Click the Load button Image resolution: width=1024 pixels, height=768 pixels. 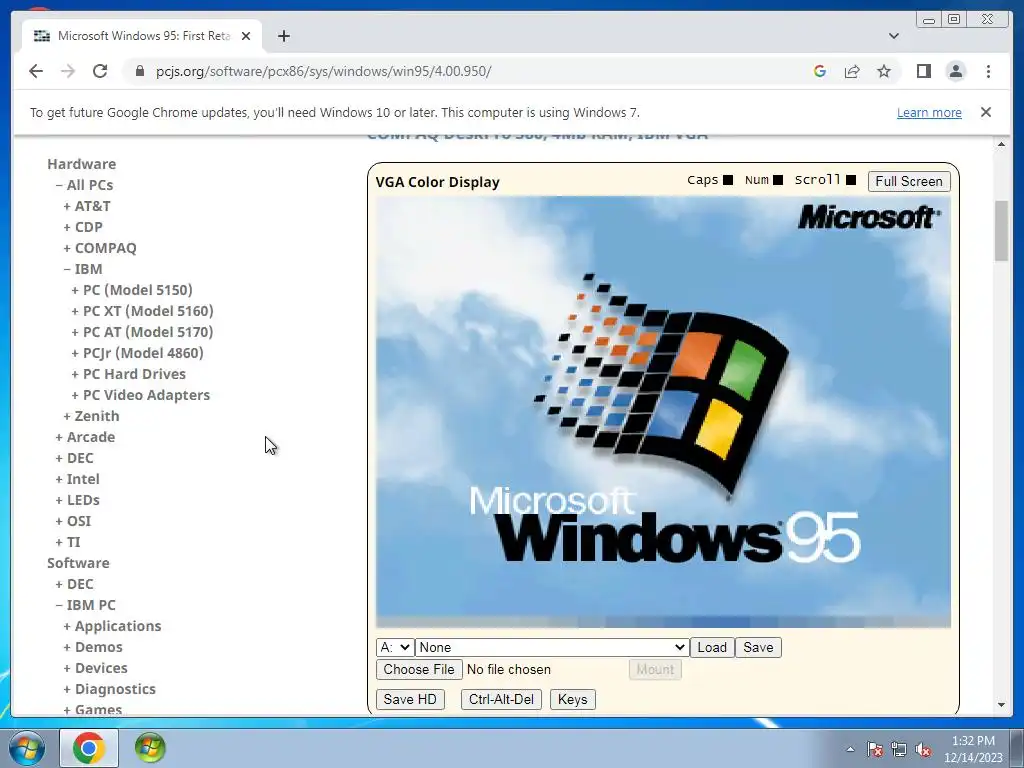[x=712, y=647]
